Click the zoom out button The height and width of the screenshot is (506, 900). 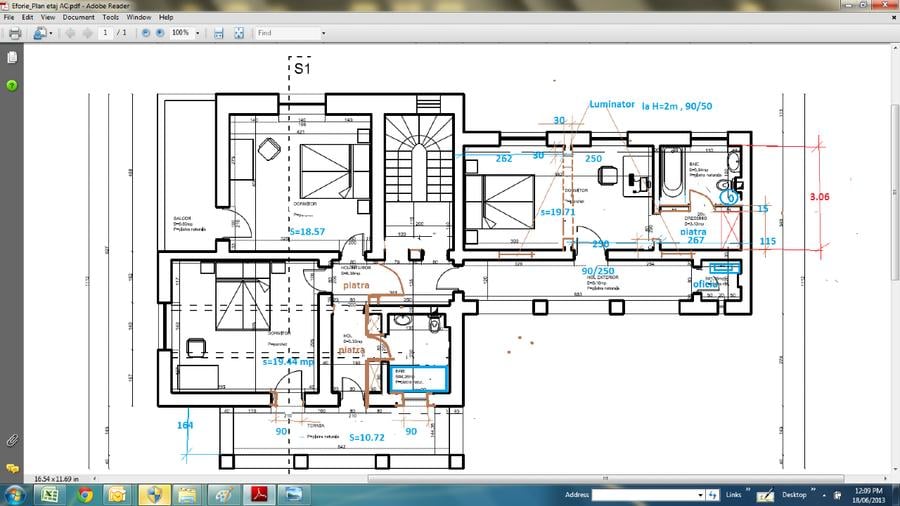click(x=146, y=33)
